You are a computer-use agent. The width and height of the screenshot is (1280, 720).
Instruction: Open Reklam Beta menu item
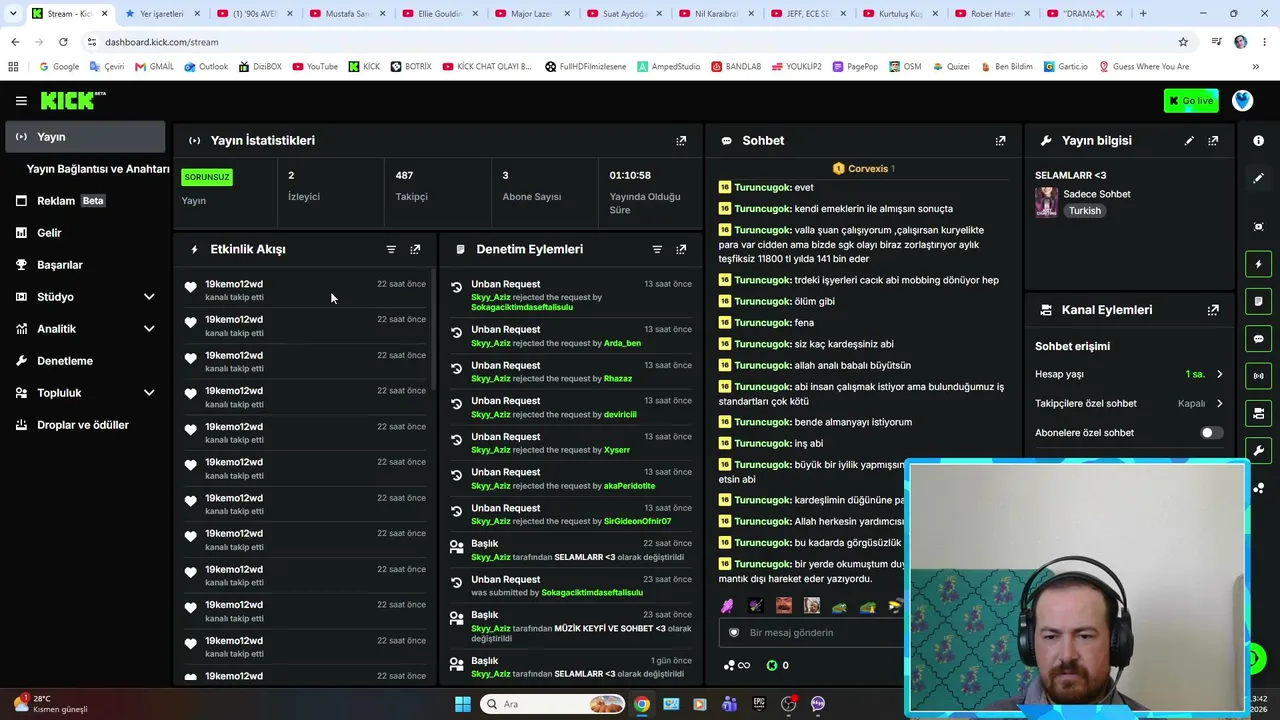(x=86, y=201)
